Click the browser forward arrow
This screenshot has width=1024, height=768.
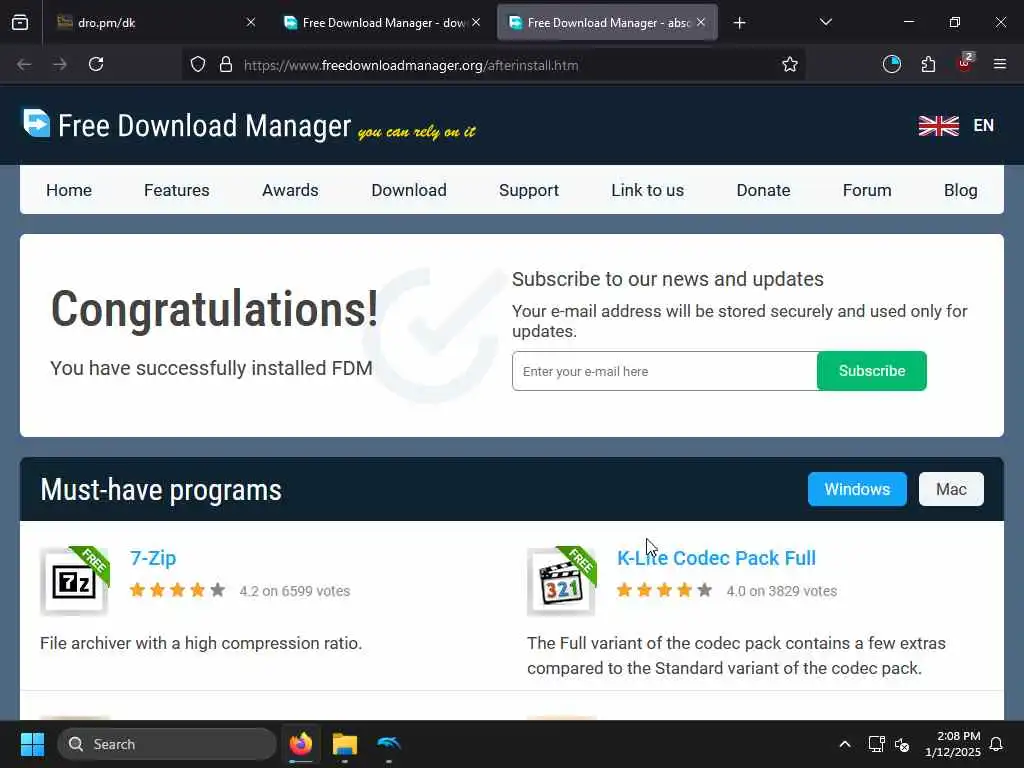tap(59, 64)
